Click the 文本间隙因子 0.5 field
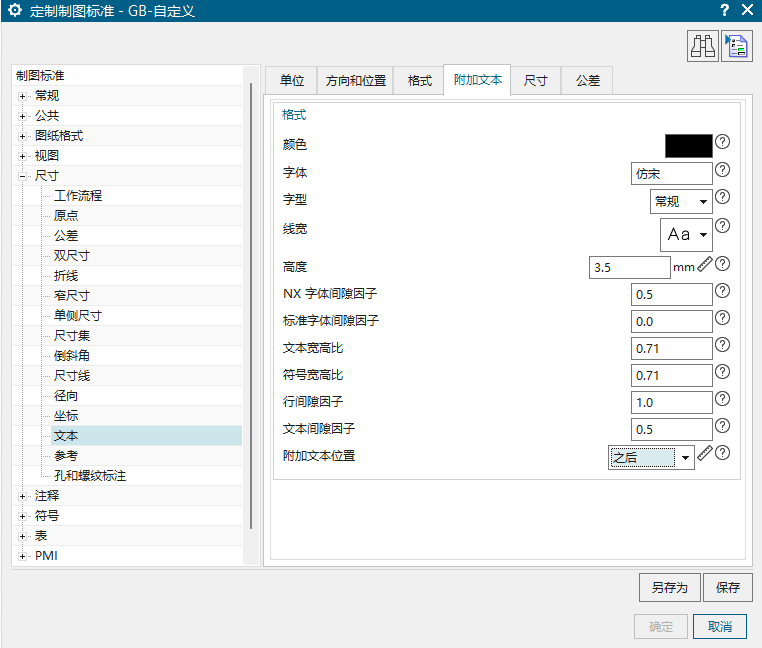This screenshot has width=762, height=648. (671, 430)
